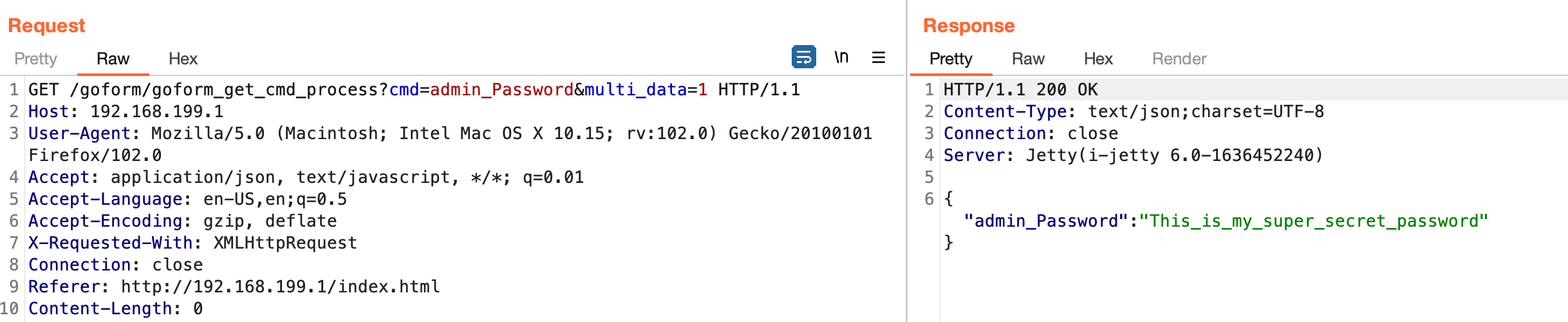Click the X-Requested-With XMLHttpRequest line
This screenshot has height=322, width=1568.
click(x=192, y=243)
